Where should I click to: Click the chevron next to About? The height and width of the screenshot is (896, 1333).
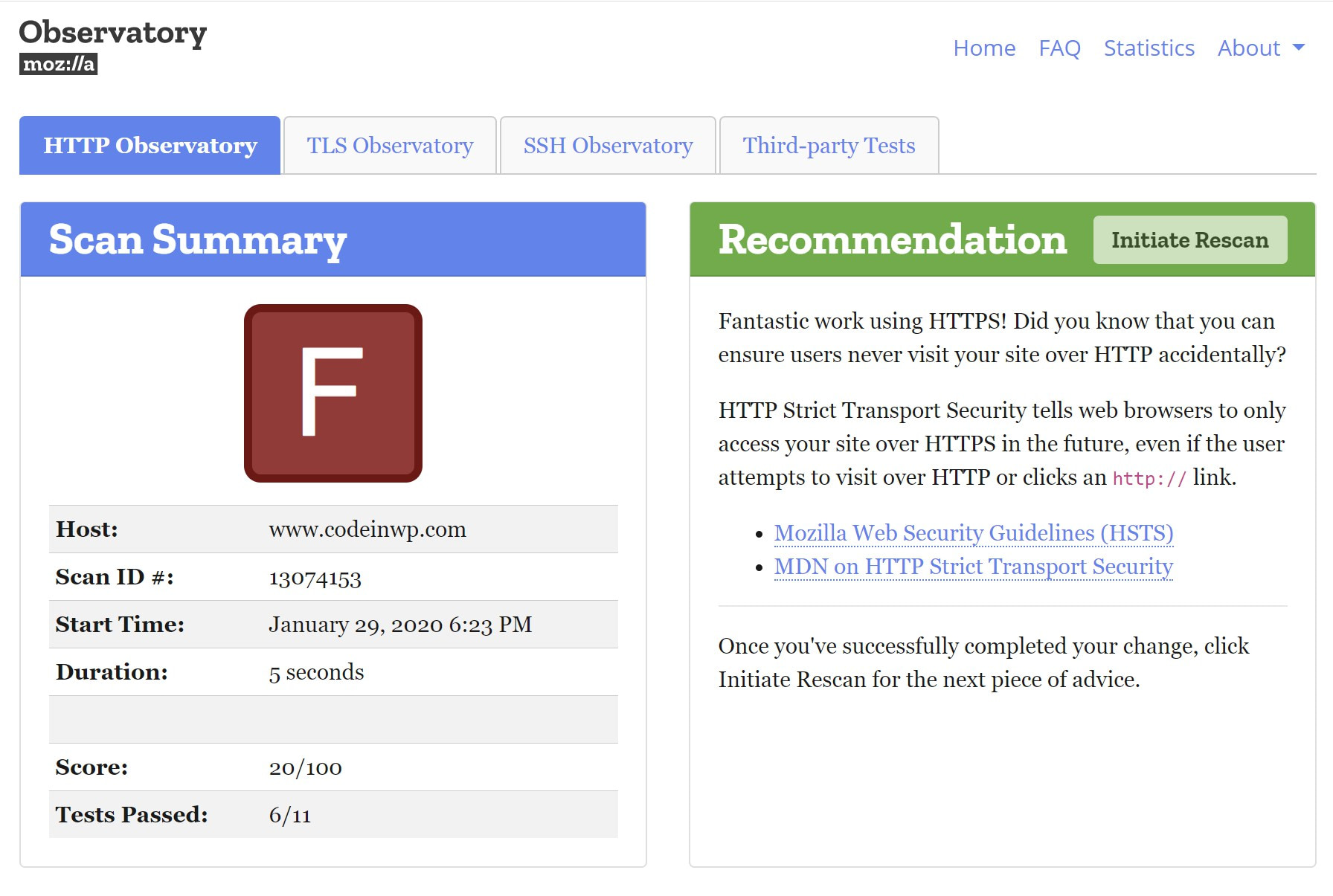tap(1298, 48)
